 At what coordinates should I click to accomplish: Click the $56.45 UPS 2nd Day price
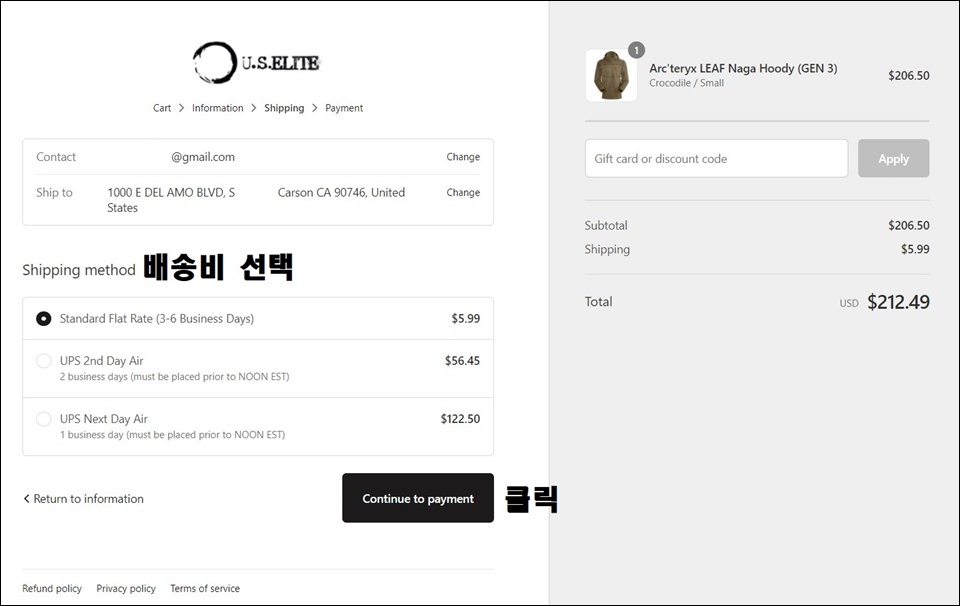[x=462, y=361]
